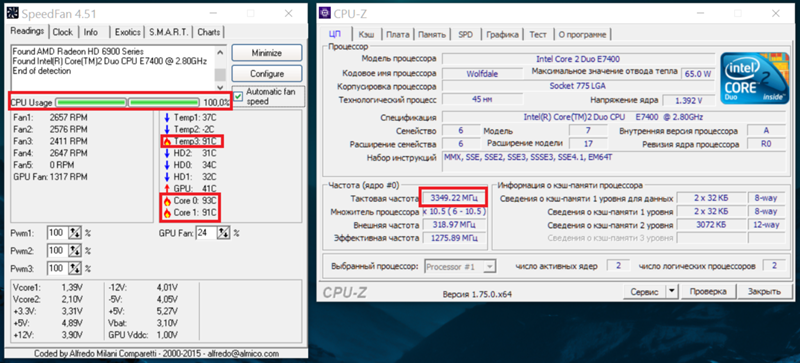
Task: Open the Графика tab in CPU-Z
Action: 502,35
